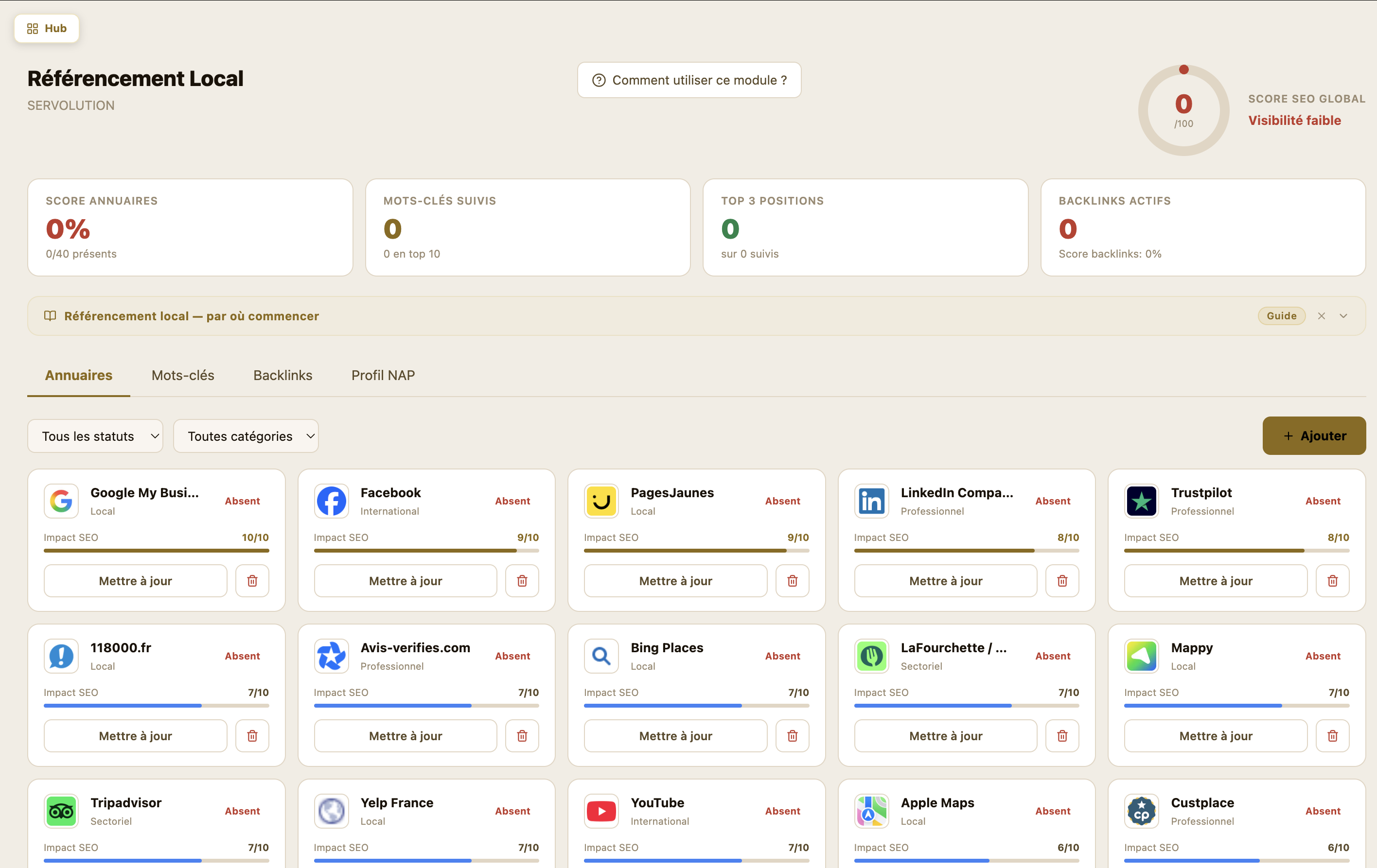Click the Google My Business impact bar
1377x868 pixels.
[x=156, y=550]
